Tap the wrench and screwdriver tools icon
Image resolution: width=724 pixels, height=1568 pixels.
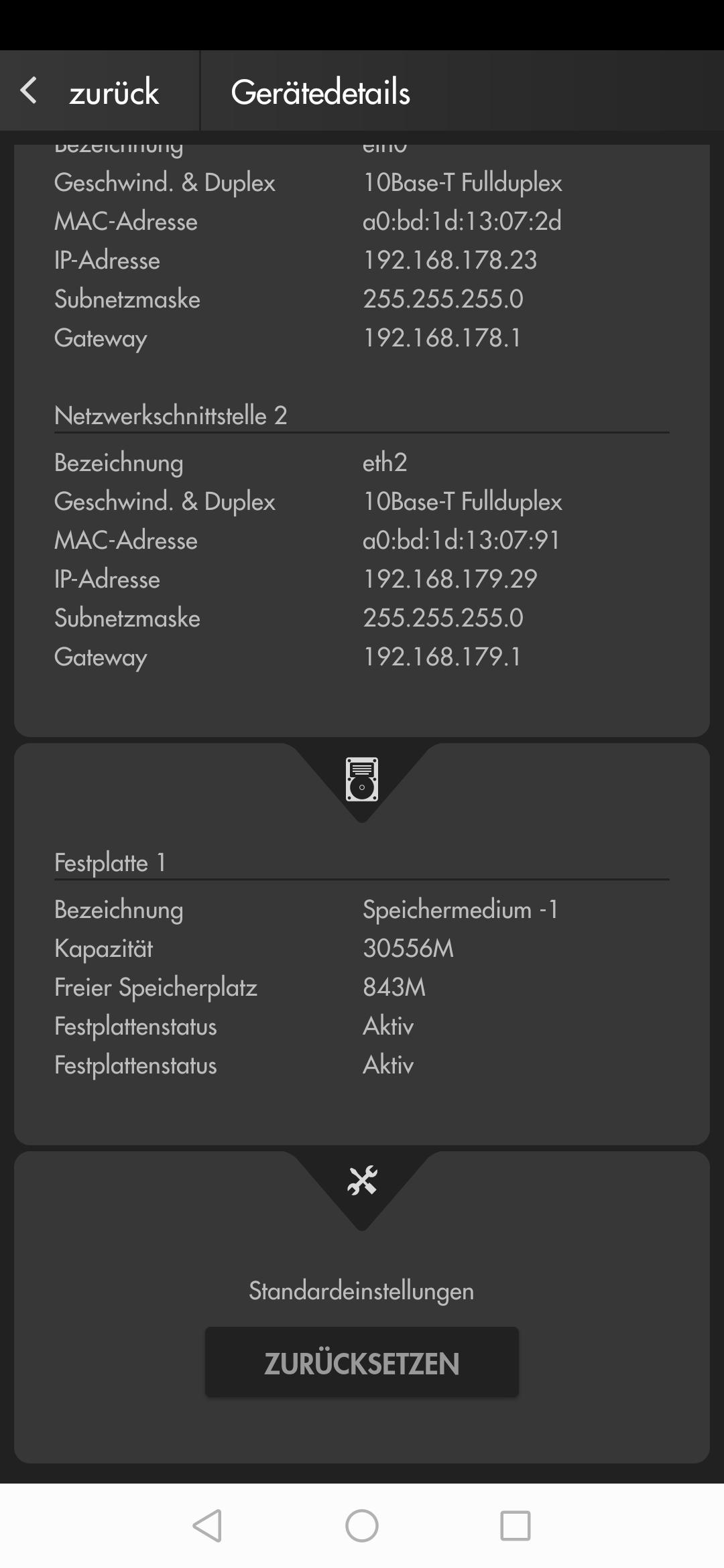tap(362, 1181)
